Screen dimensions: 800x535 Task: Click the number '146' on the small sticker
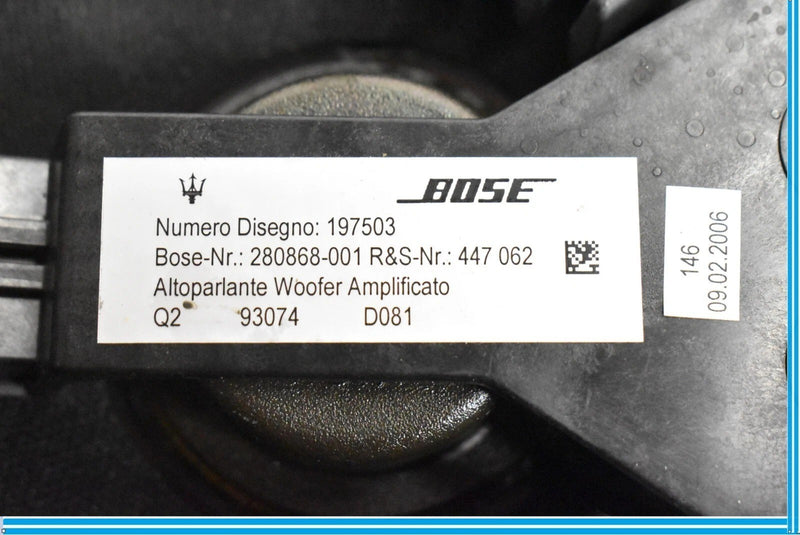pyautogui.click(x=690, y=260)
